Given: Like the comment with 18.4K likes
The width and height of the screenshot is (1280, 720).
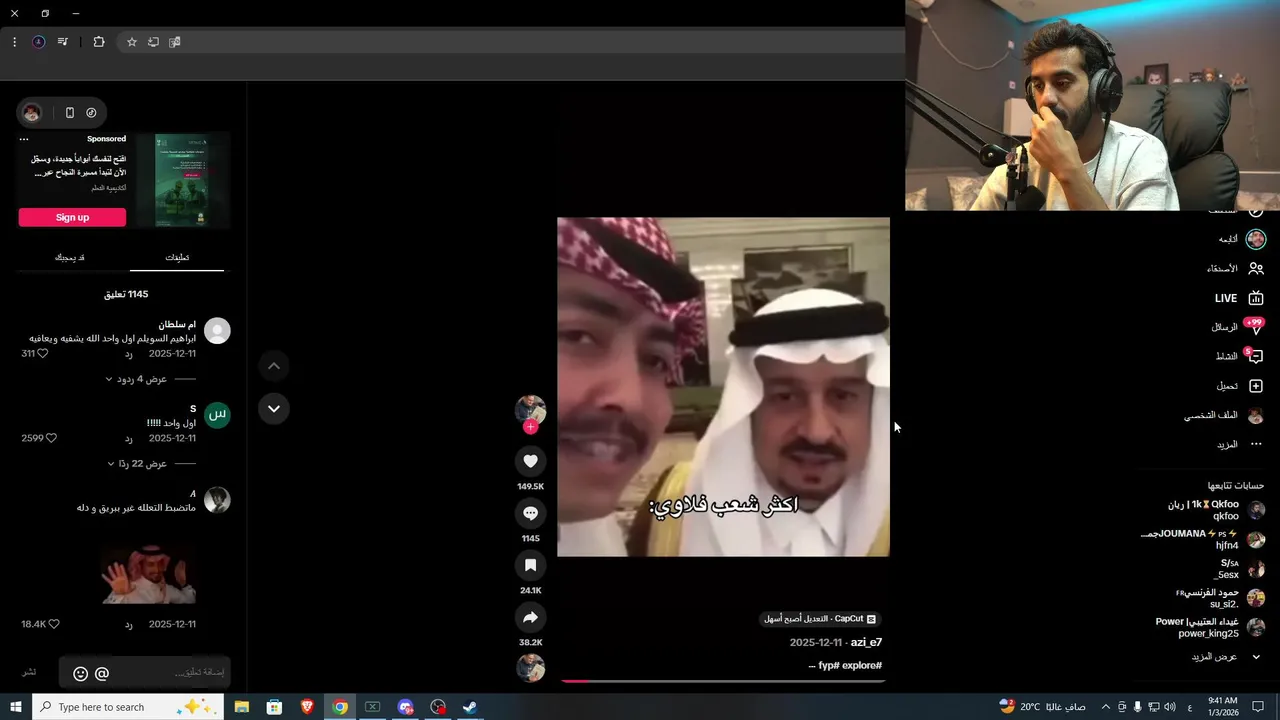Looking at the screenshot, I should [54, 624].
